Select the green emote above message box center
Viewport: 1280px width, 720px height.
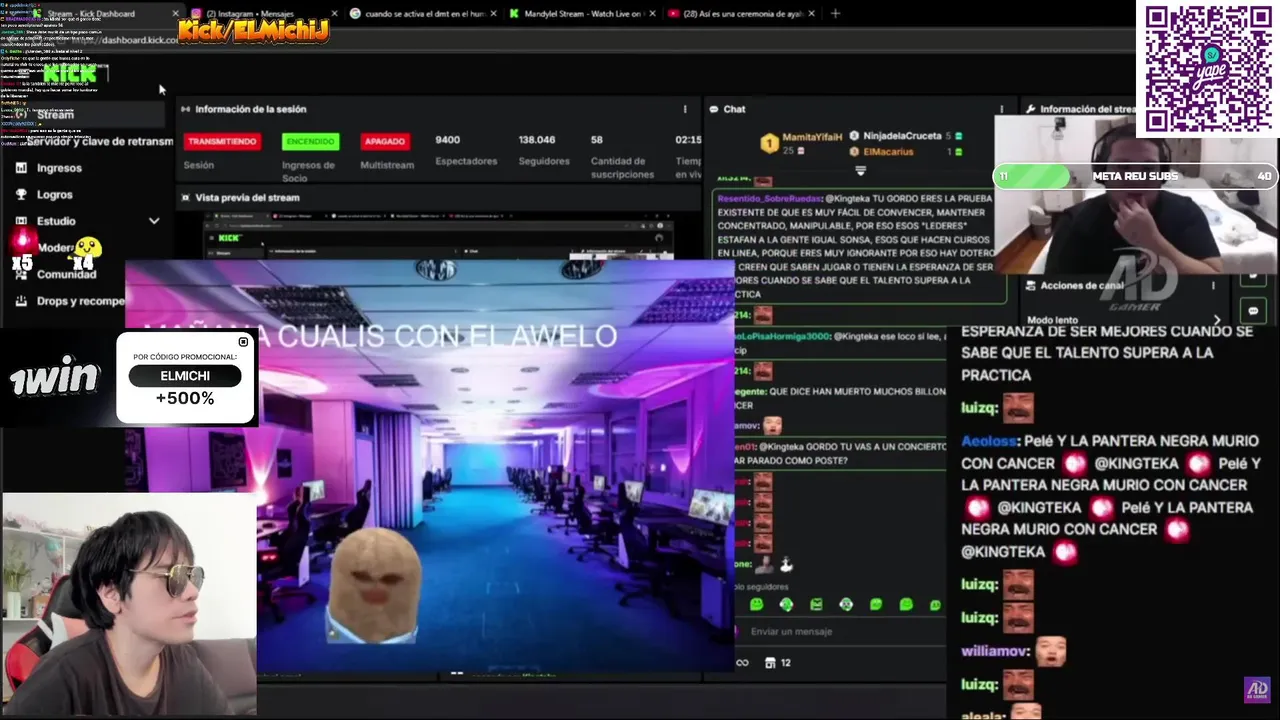point(846,604)
